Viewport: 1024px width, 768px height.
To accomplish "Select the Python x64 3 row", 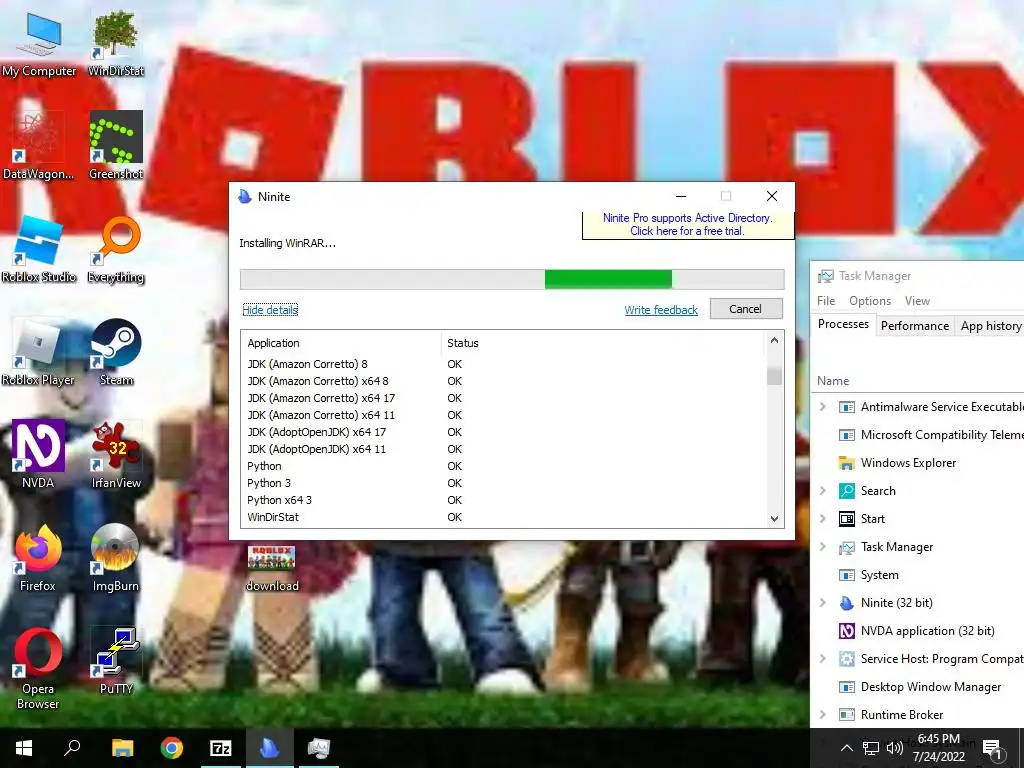I will pyautogui.click(x=503, y=500).
